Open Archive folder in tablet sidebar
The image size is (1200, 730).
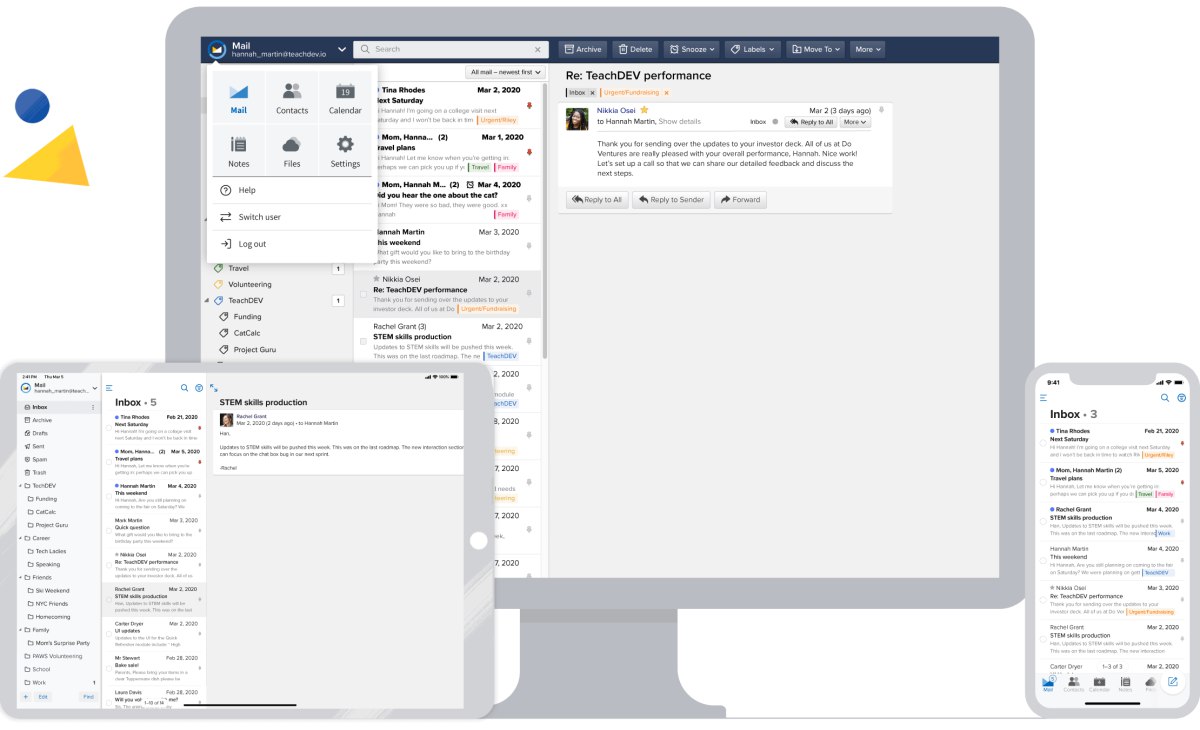coord(42,420)
